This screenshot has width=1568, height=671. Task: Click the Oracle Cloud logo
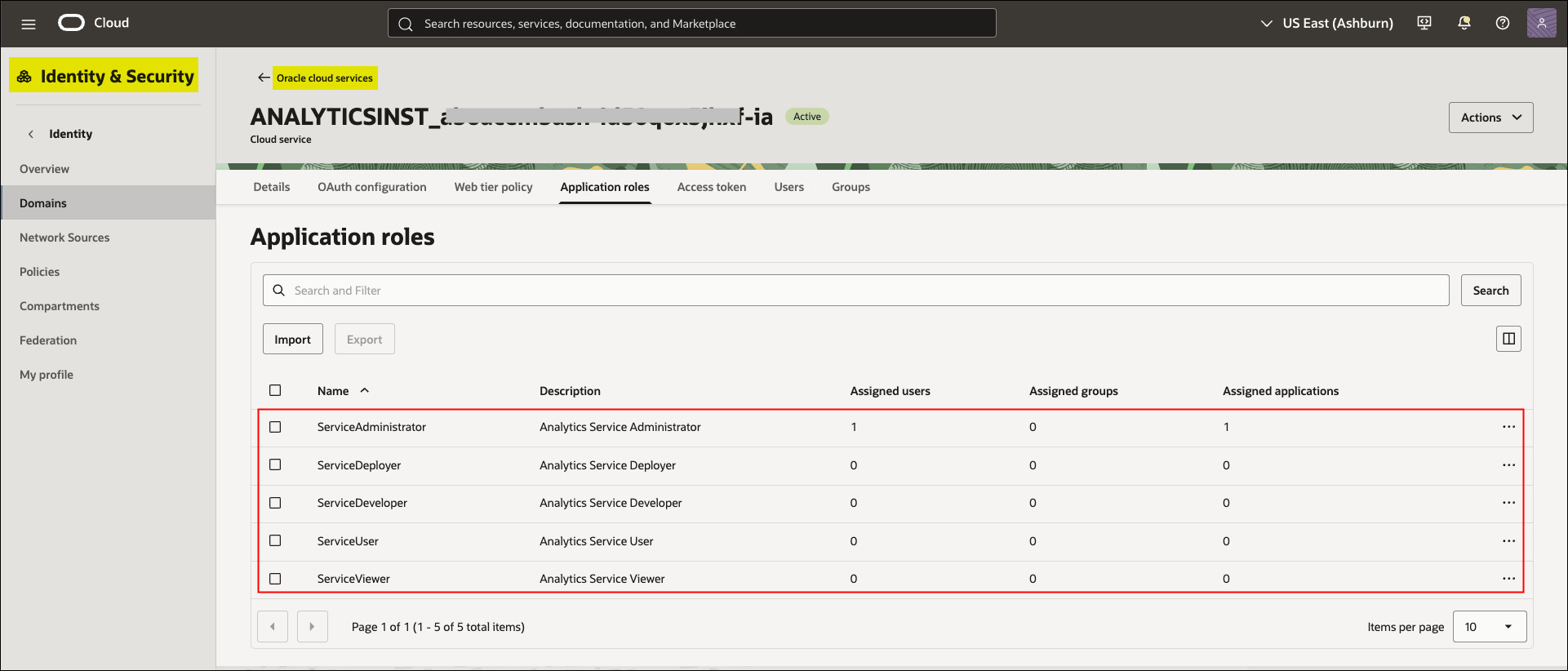pos(71,23)
